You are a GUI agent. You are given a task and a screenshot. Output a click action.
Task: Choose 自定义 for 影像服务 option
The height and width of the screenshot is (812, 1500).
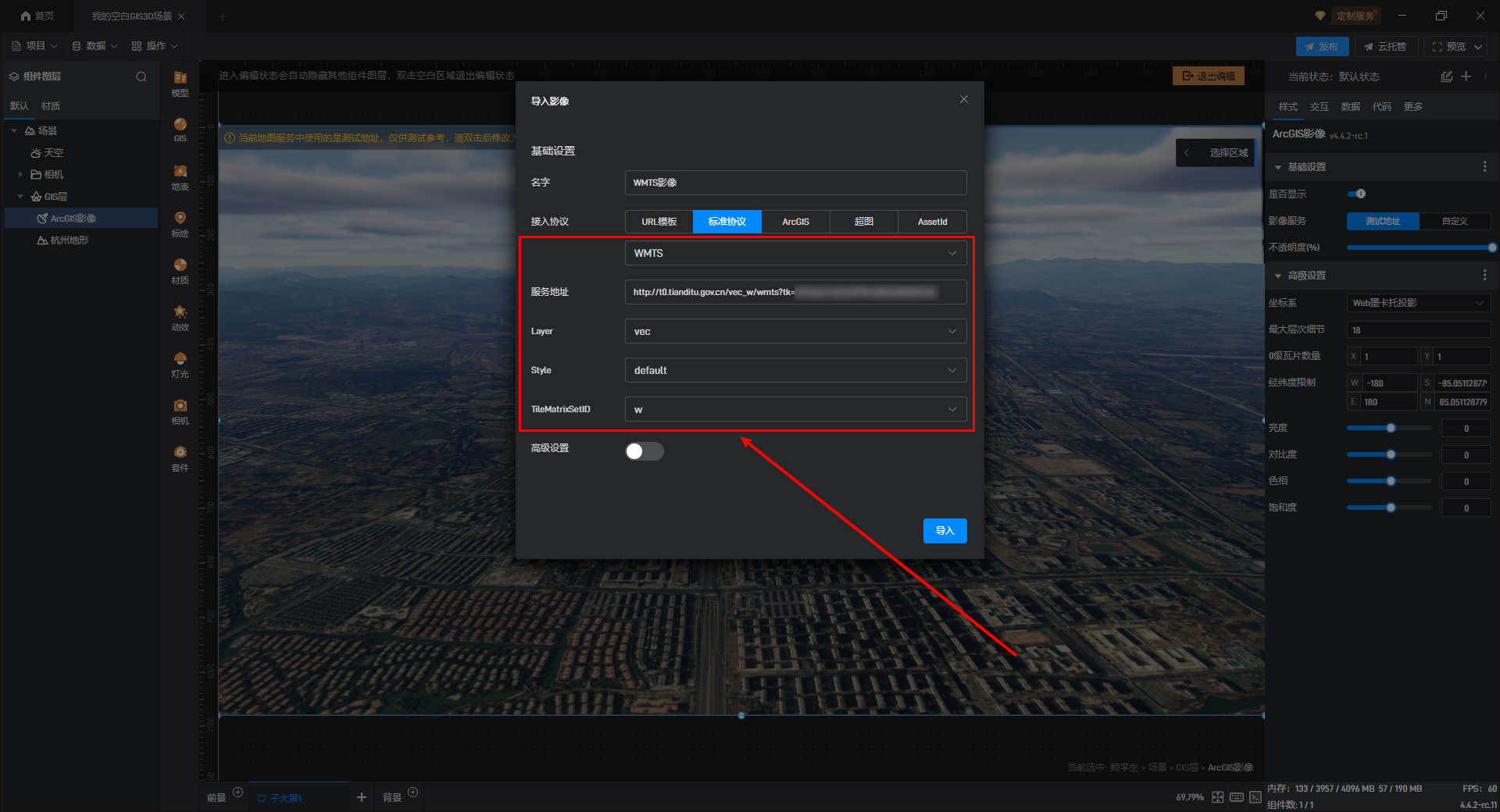[1454, 221]
